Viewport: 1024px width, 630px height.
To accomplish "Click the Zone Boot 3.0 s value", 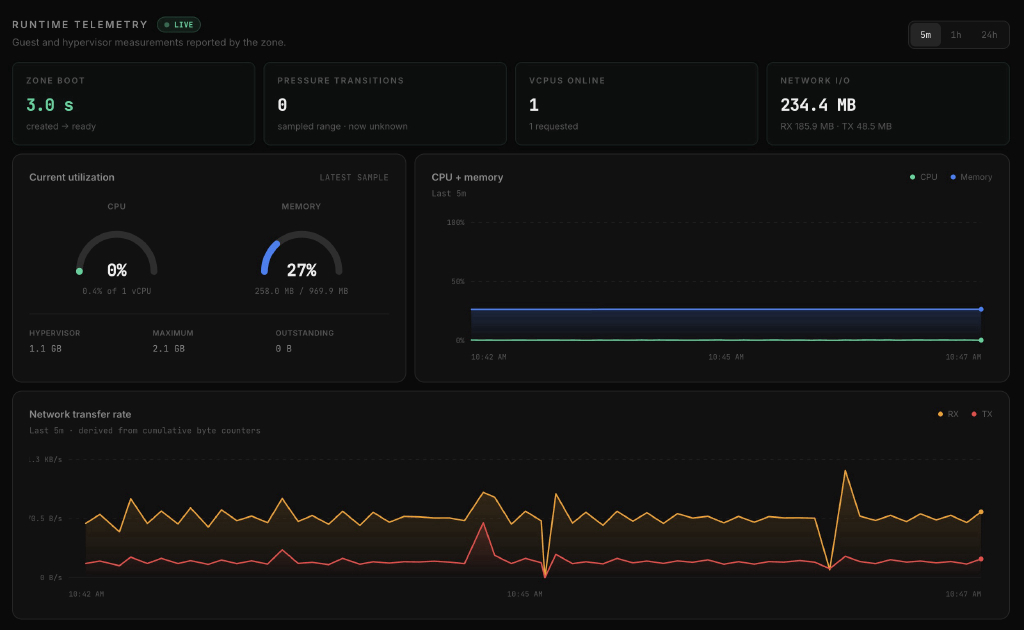I will (x=50, y=105).
